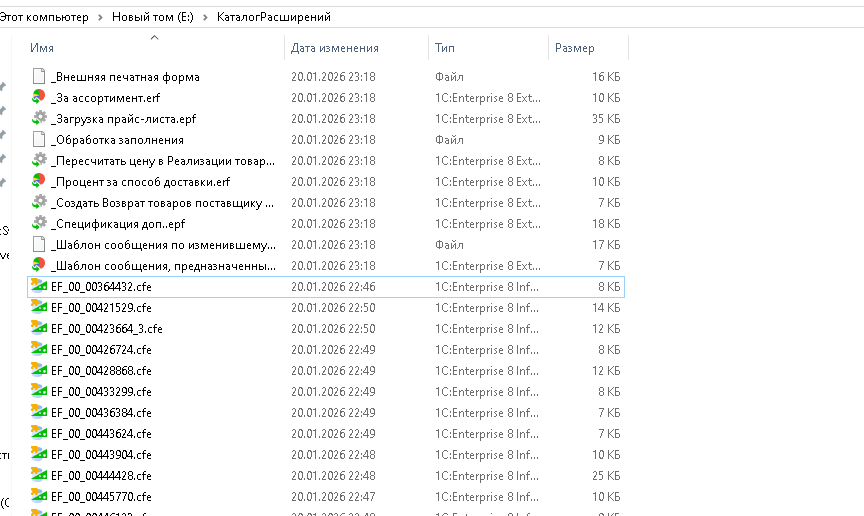
Task: Click the icon of EF_00_00428868.cfe
Action: [39, 370]
